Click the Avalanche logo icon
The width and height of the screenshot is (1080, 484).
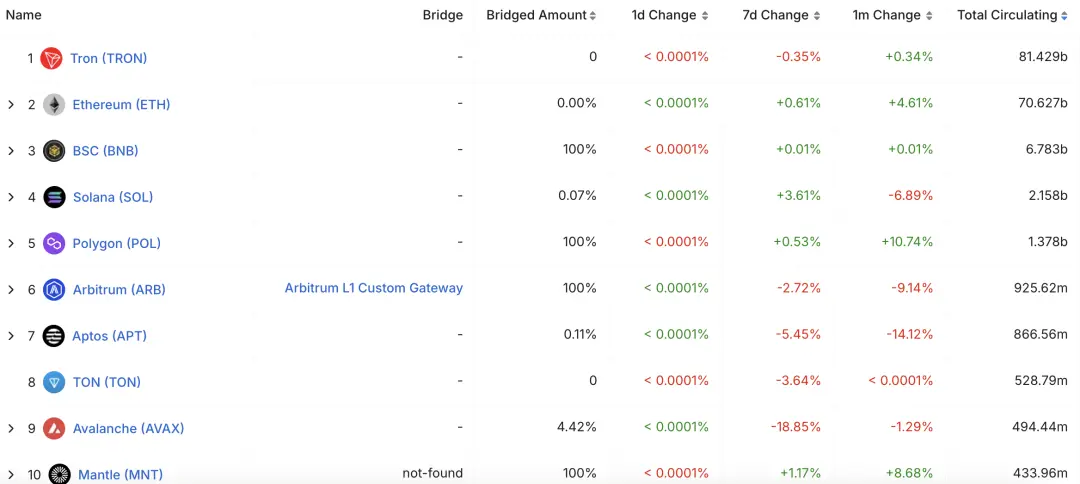point(54,428)
